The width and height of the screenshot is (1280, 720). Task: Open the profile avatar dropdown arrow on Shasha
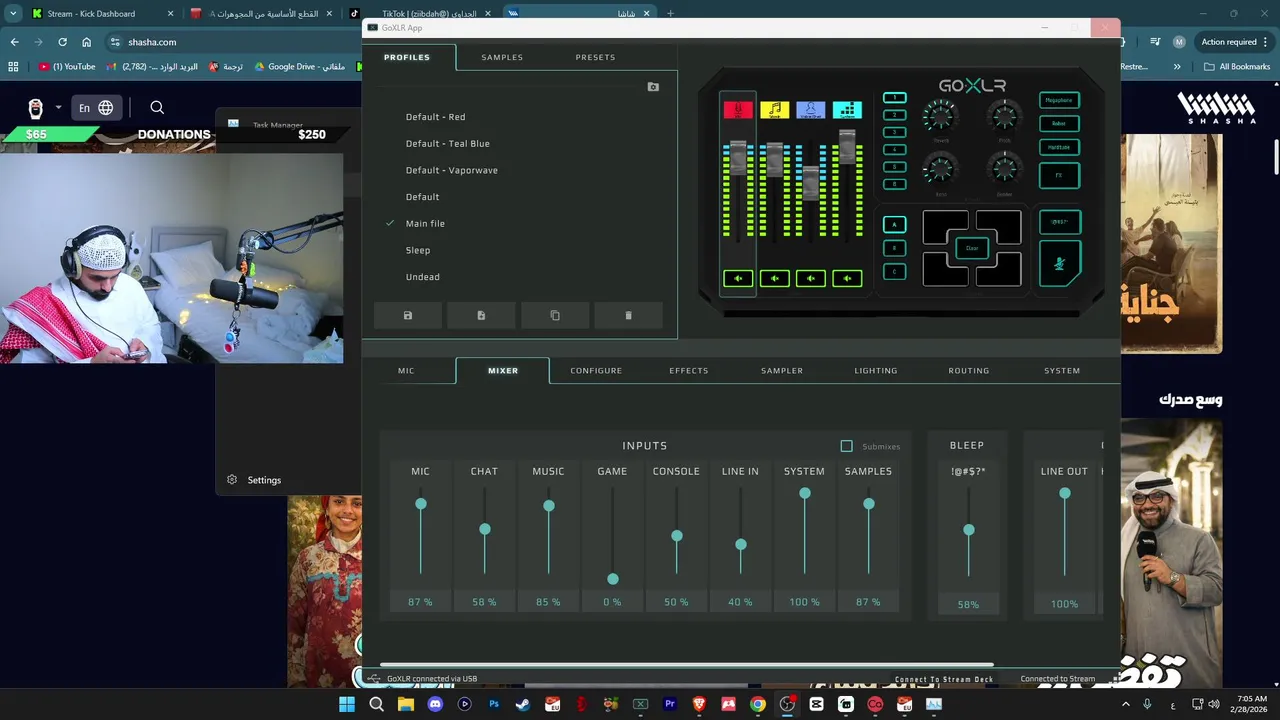pyautogui.click(x=58, y=107)
